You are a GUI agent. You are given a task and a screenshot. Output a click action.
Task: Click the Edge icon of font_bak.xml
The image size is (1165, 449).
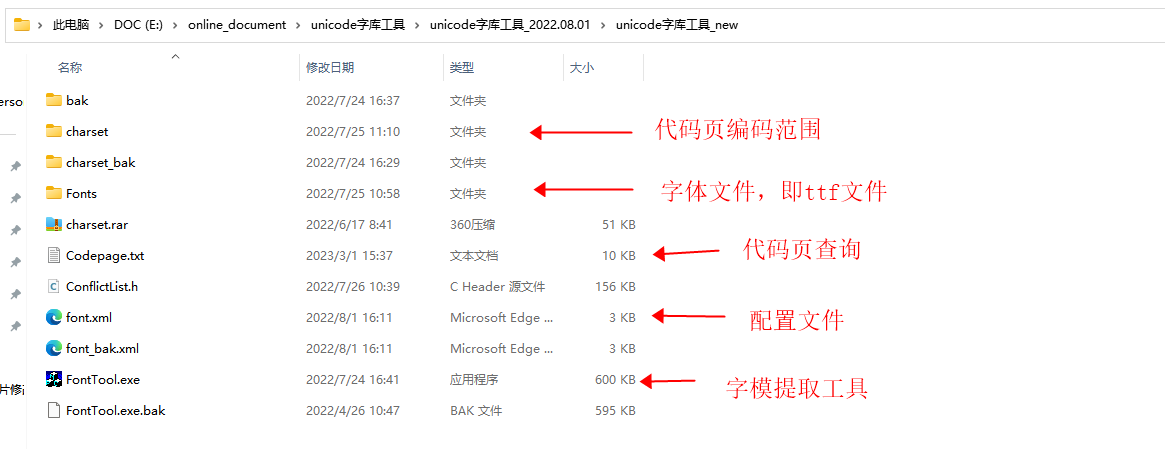(x=53, y=348)
